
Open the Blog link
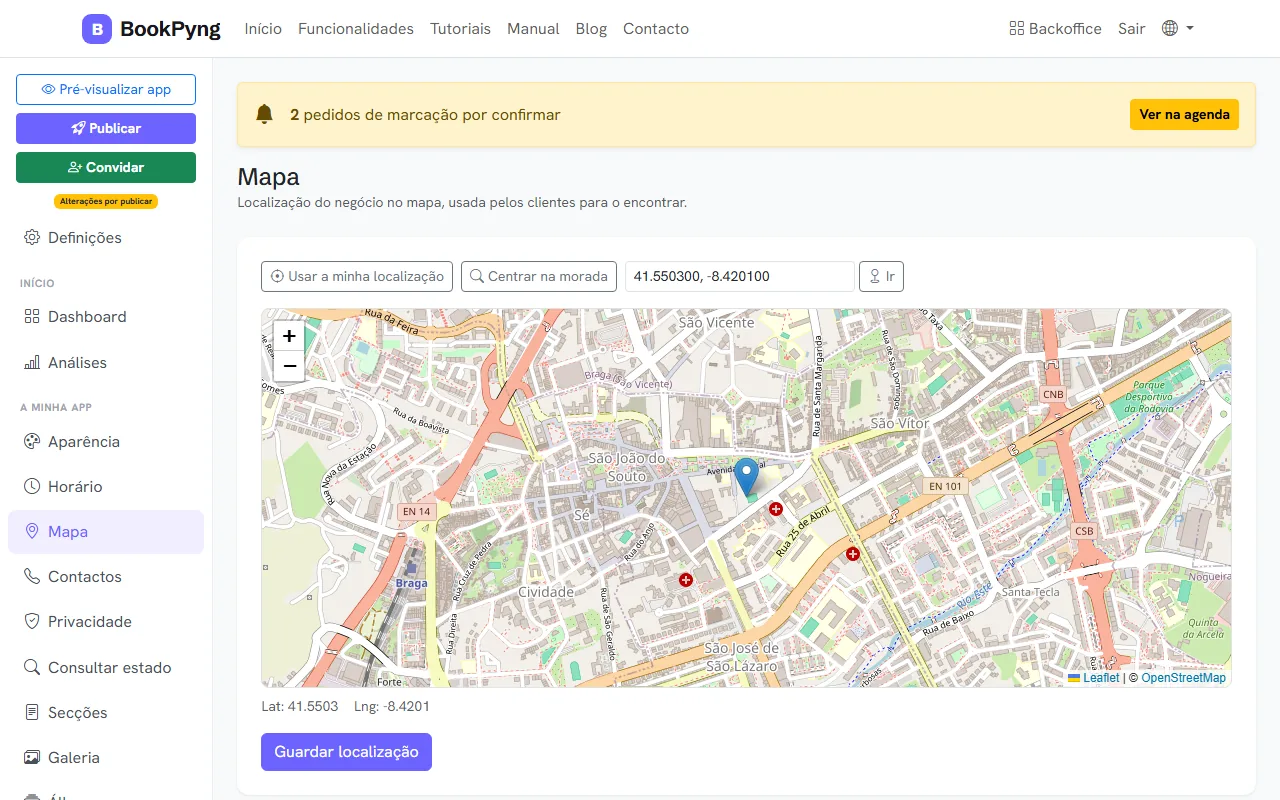[x=591, y=29]
